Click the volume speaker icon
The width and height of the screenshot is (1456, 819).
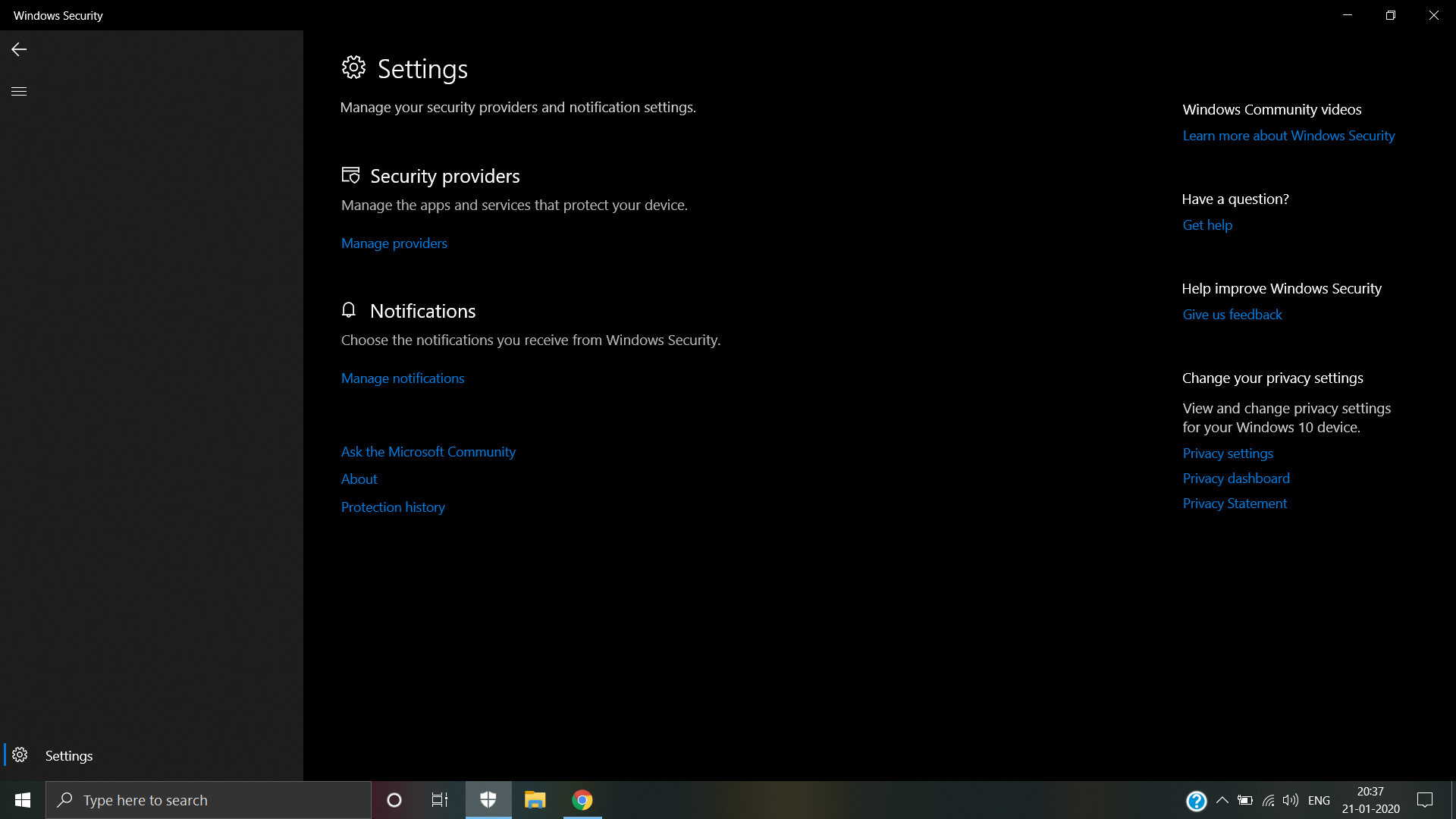pos(1290,800)
